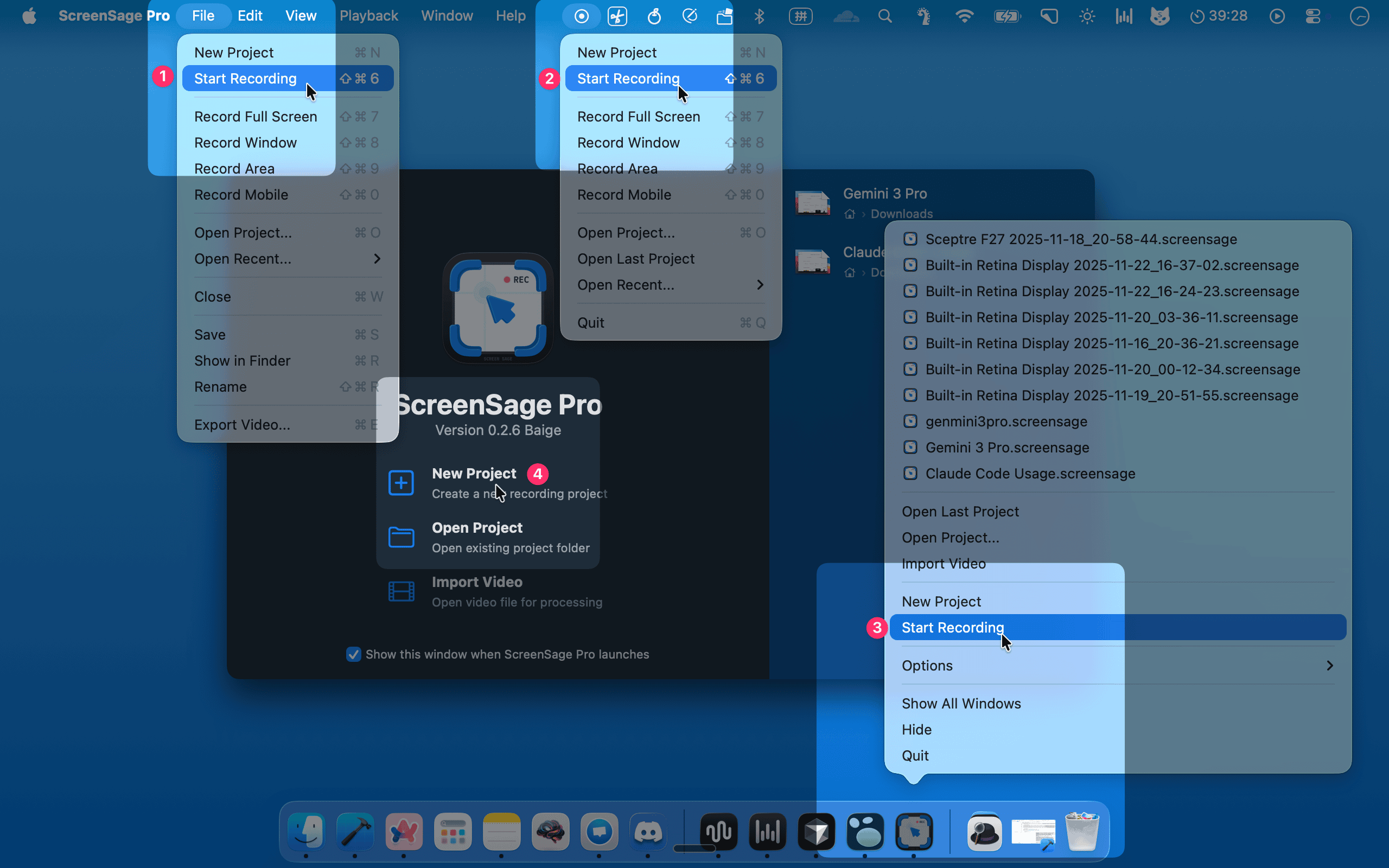Click the Bluetooth icon in menu bar
This screenshot has width=1389, height=868.
click(x=760, y=16)
